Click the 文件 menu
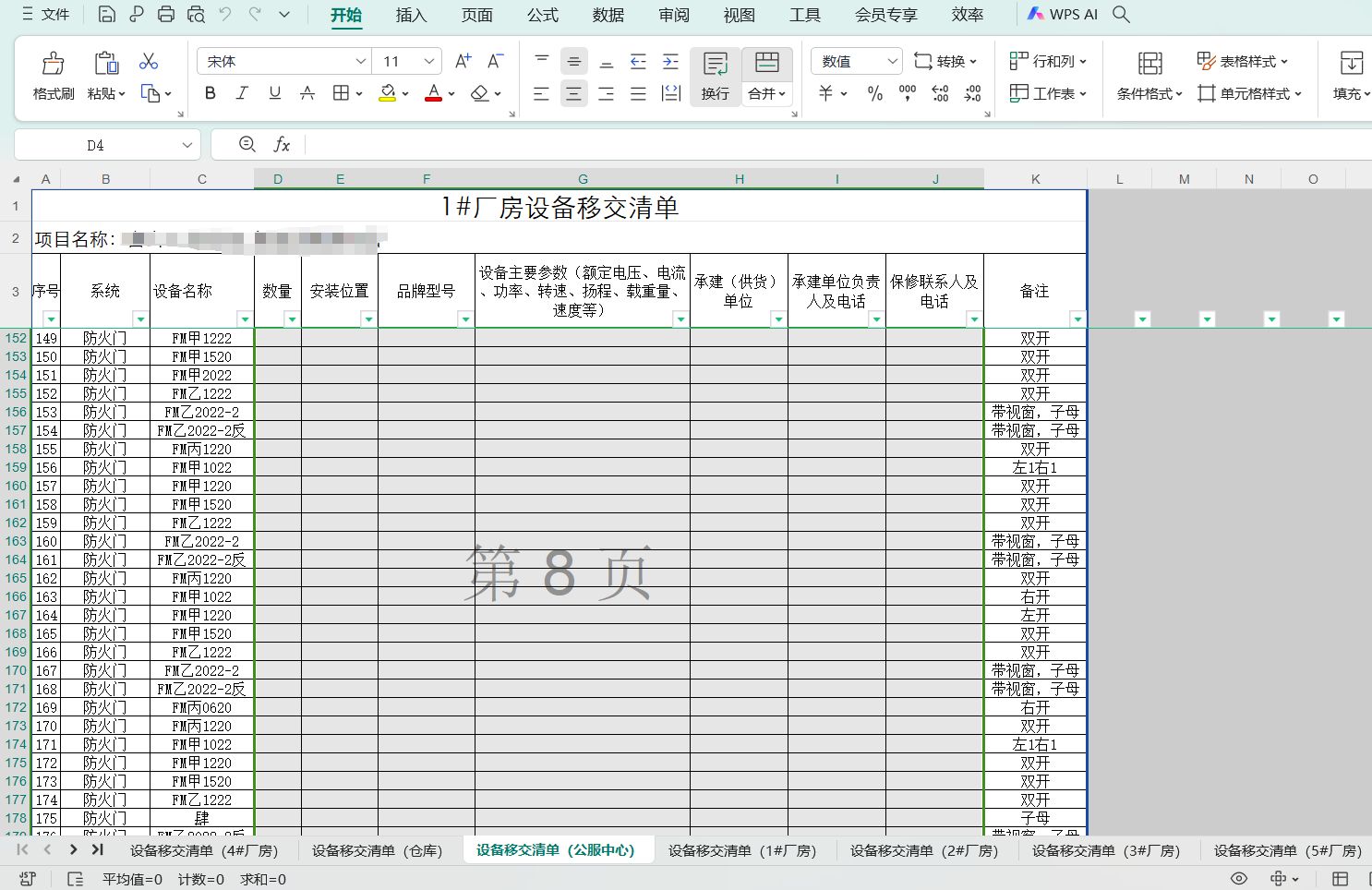1372x890 pixels. pyautogui.click(x=46, y=14)
